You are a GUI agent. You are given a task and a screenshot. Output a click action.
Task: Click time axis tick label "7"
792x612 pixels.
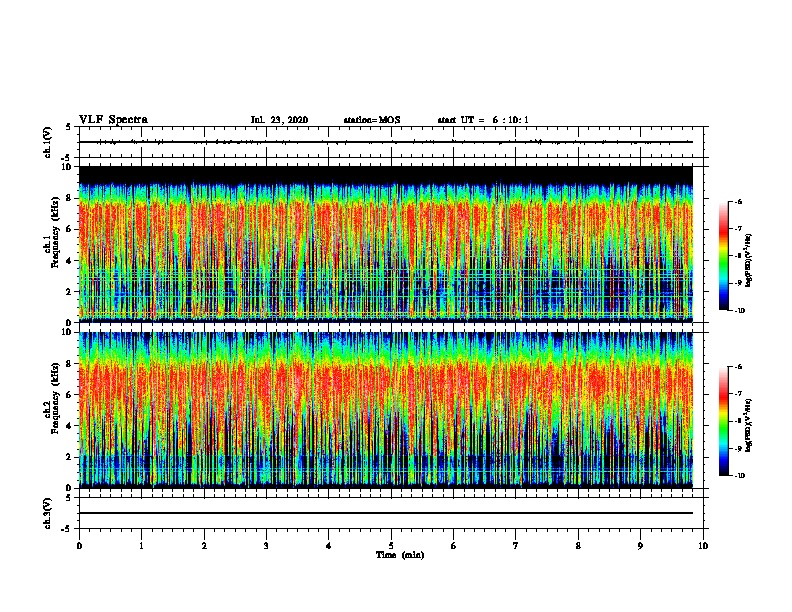(x=516, y=546)
